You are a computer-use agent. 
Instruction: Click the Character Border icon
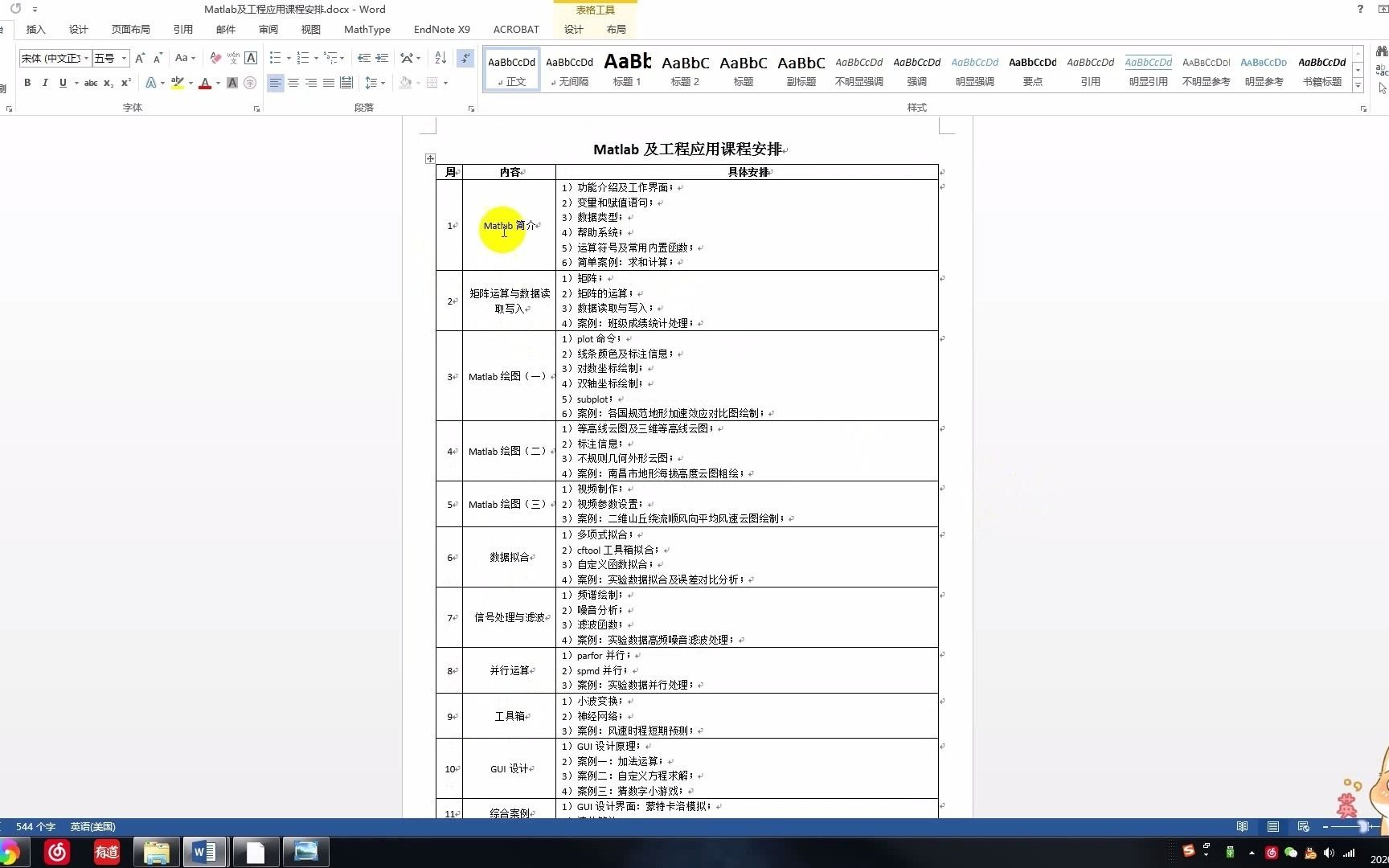pos(251,58)
